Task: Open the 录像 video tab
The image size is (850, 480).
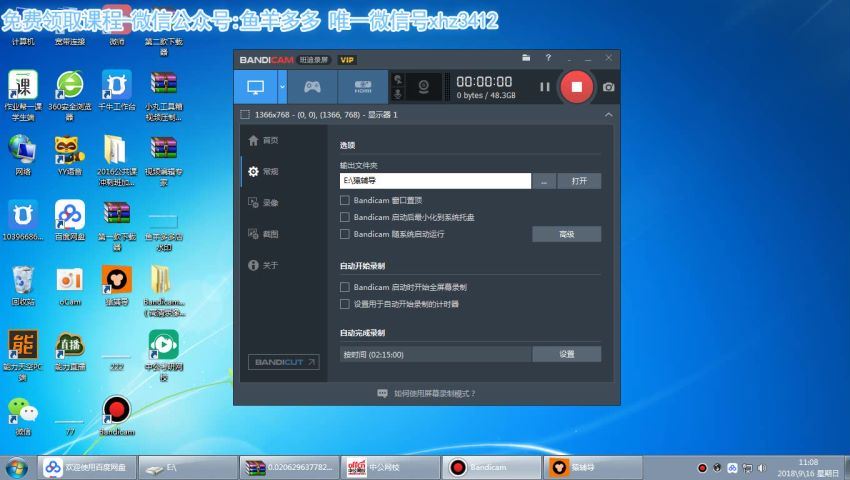Action: [x=263, y=202]
